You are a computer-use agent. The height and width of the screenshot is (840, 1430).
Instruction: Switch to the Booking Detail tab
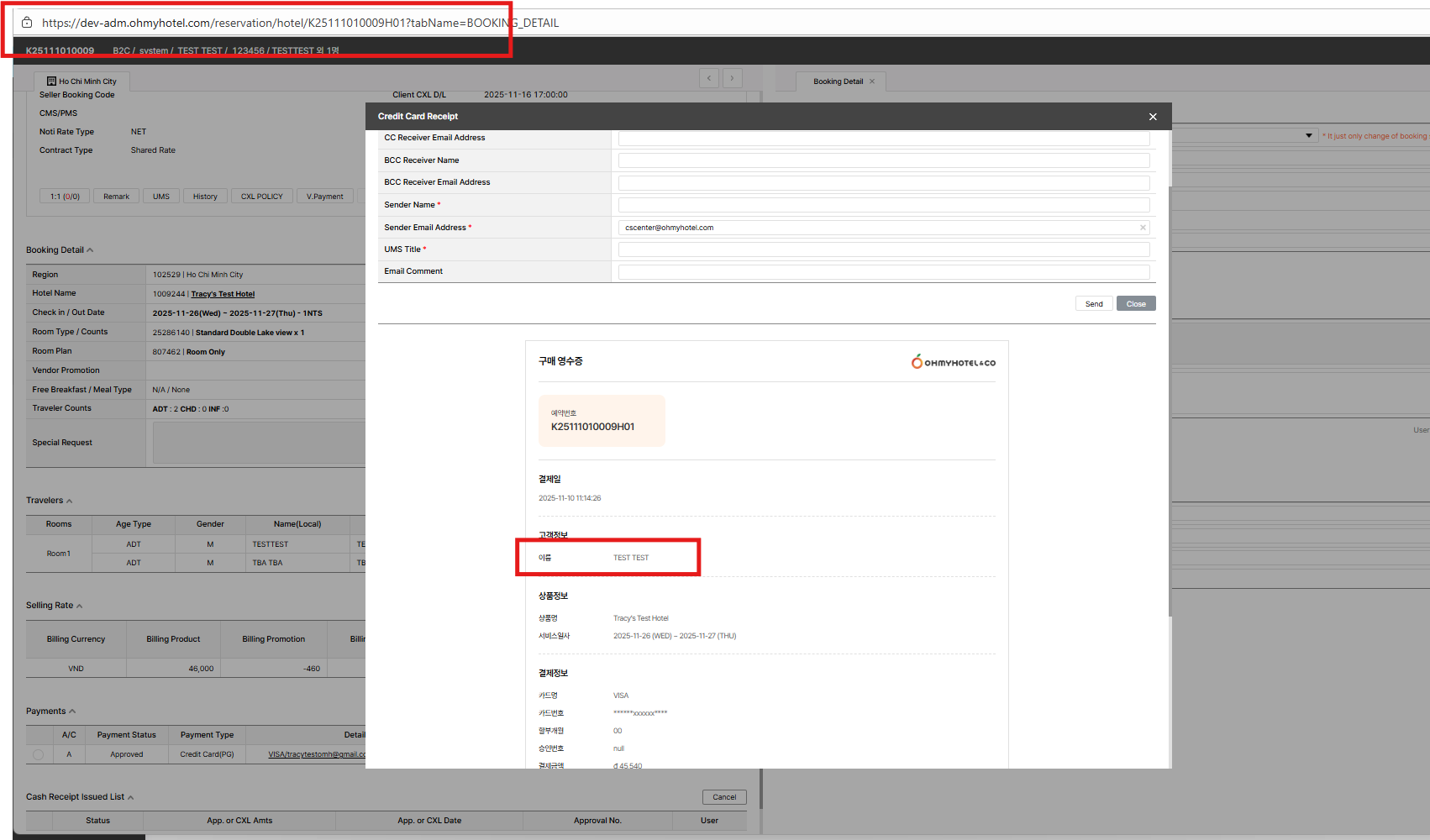point(839,81)
